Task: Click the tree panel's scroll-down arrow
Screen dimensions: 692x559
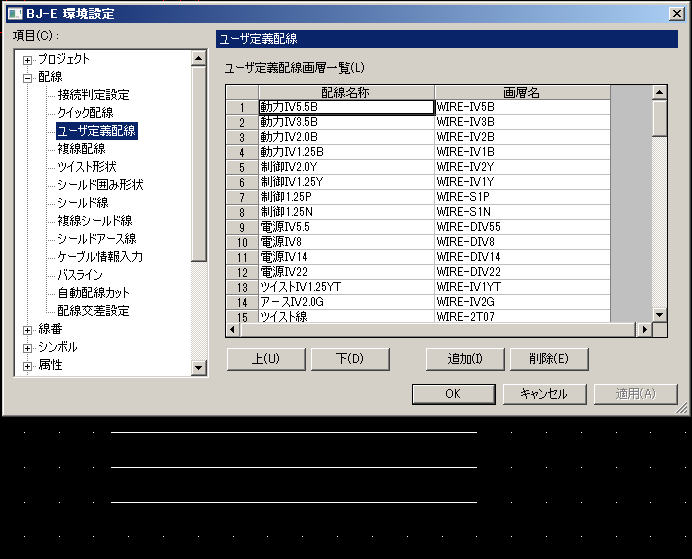Action: (x=199, y=368)
